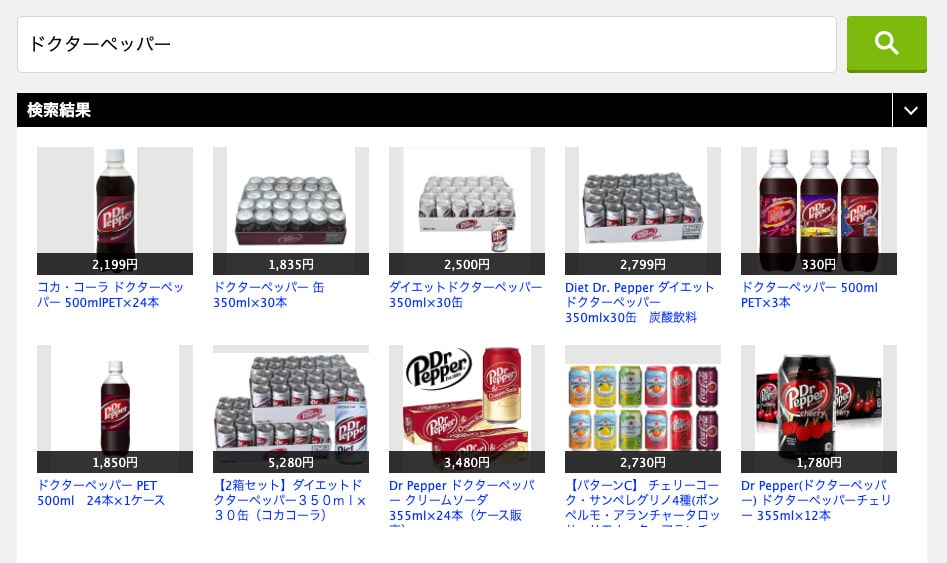Open the 330円 three-bottle product image
Screen dimensions: 947x563
coord(818,210)
